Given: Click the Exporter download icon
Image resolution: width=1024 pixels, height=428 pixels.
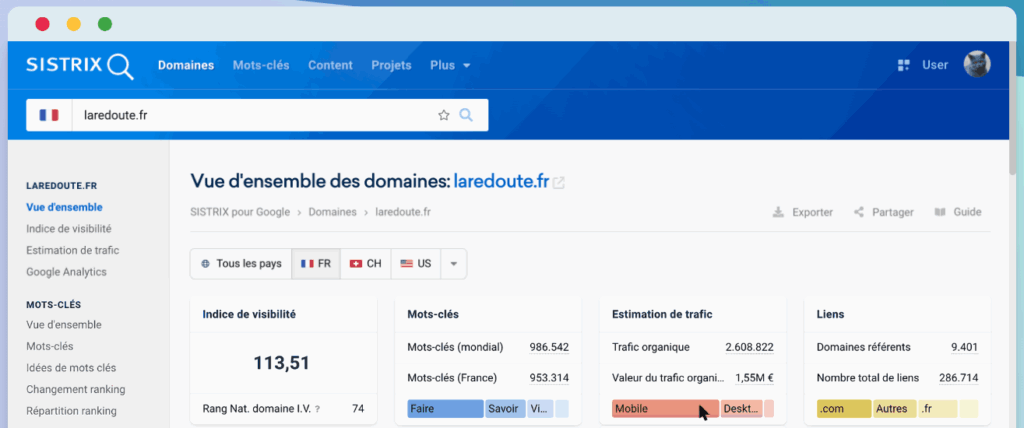Looking at the screenshot, I should click(778, 212).
